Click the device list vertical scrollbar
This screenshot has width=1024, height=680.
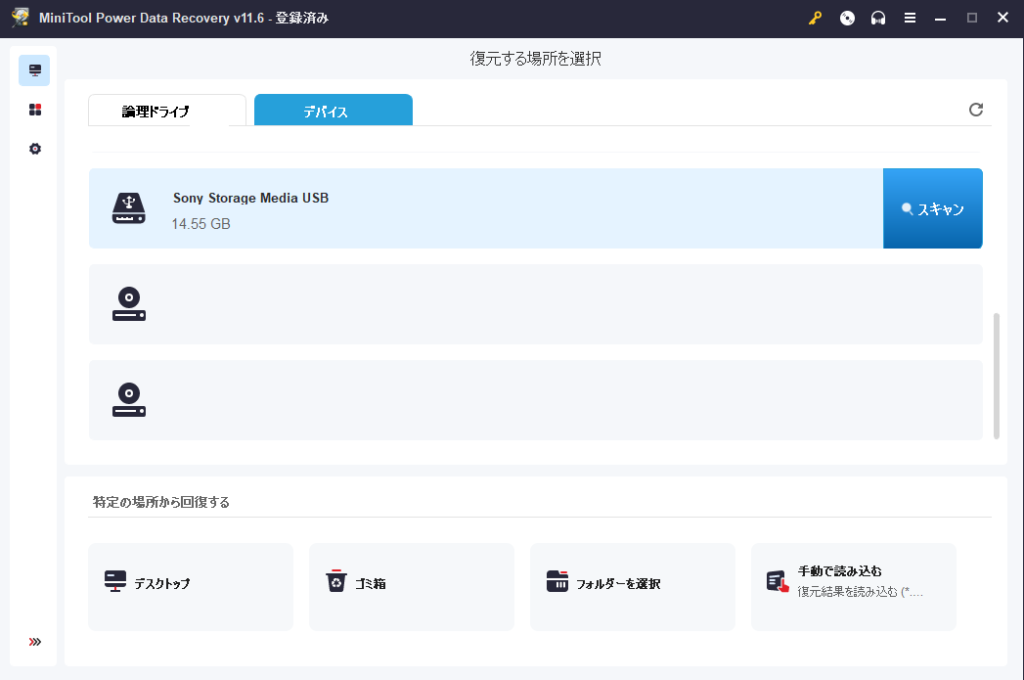(997, 376)
